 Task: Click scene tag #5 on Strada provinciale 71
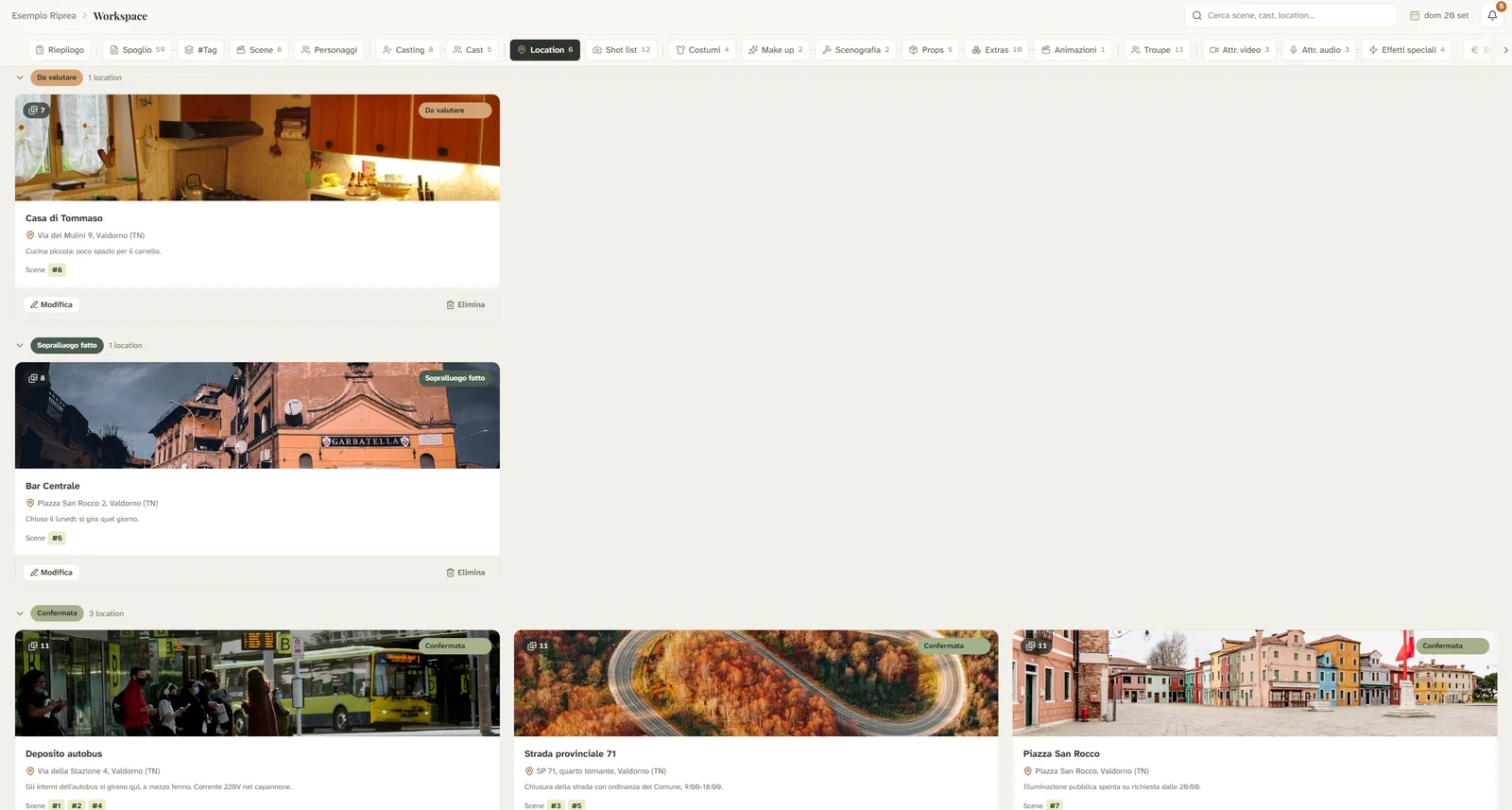point(576,805)
